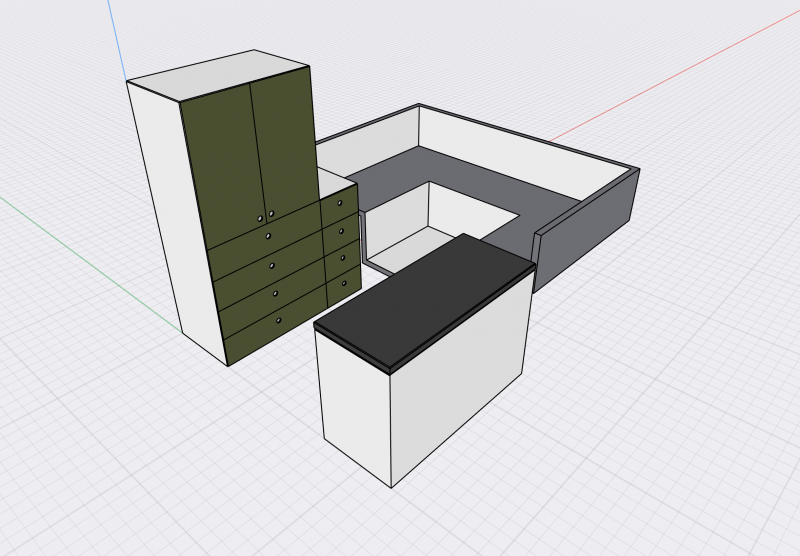
Task: Select the top small drawer in right column
Action: (x=339, y=206)
